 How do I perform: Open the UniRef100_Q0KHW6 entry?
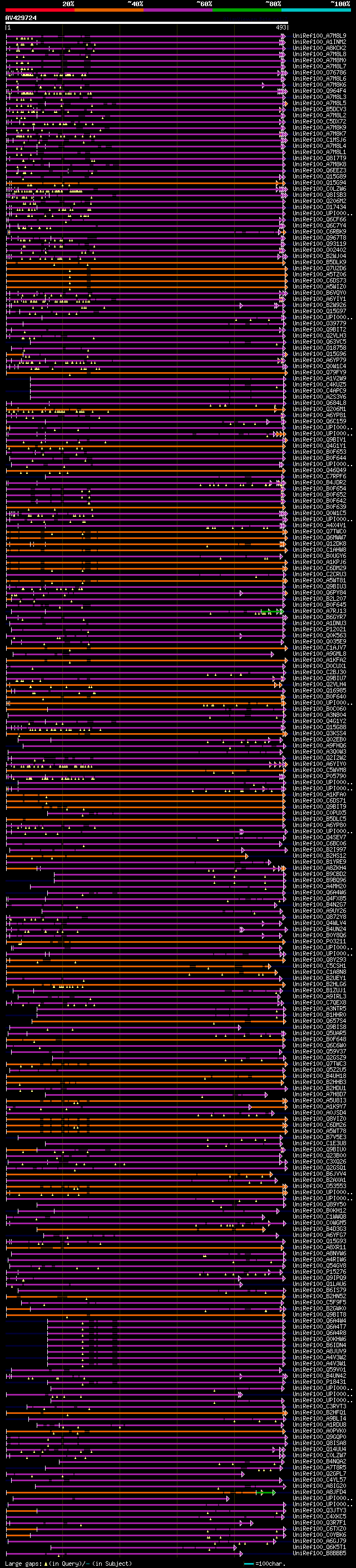pyautogui.click(x=319, y=1339)
